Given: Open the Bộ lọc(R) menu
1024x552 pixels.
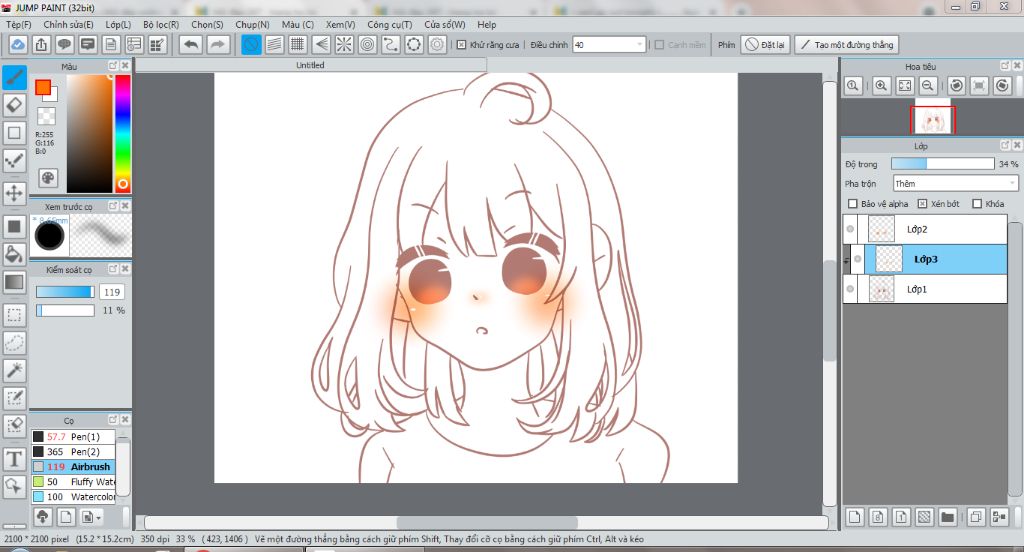Looking at the screenshot, I should click(161, 24).
